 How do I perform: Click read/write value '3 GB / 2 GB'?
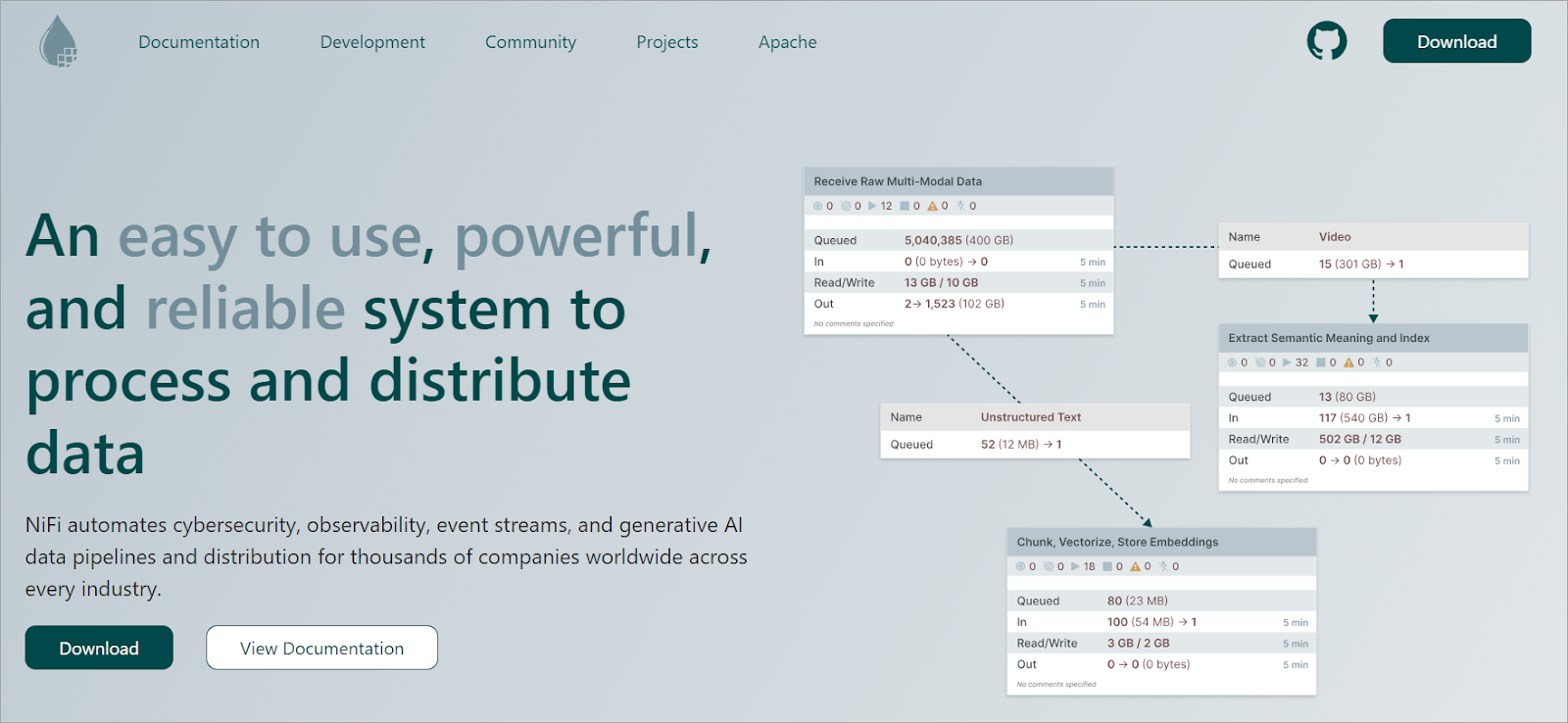point(1138,643)
